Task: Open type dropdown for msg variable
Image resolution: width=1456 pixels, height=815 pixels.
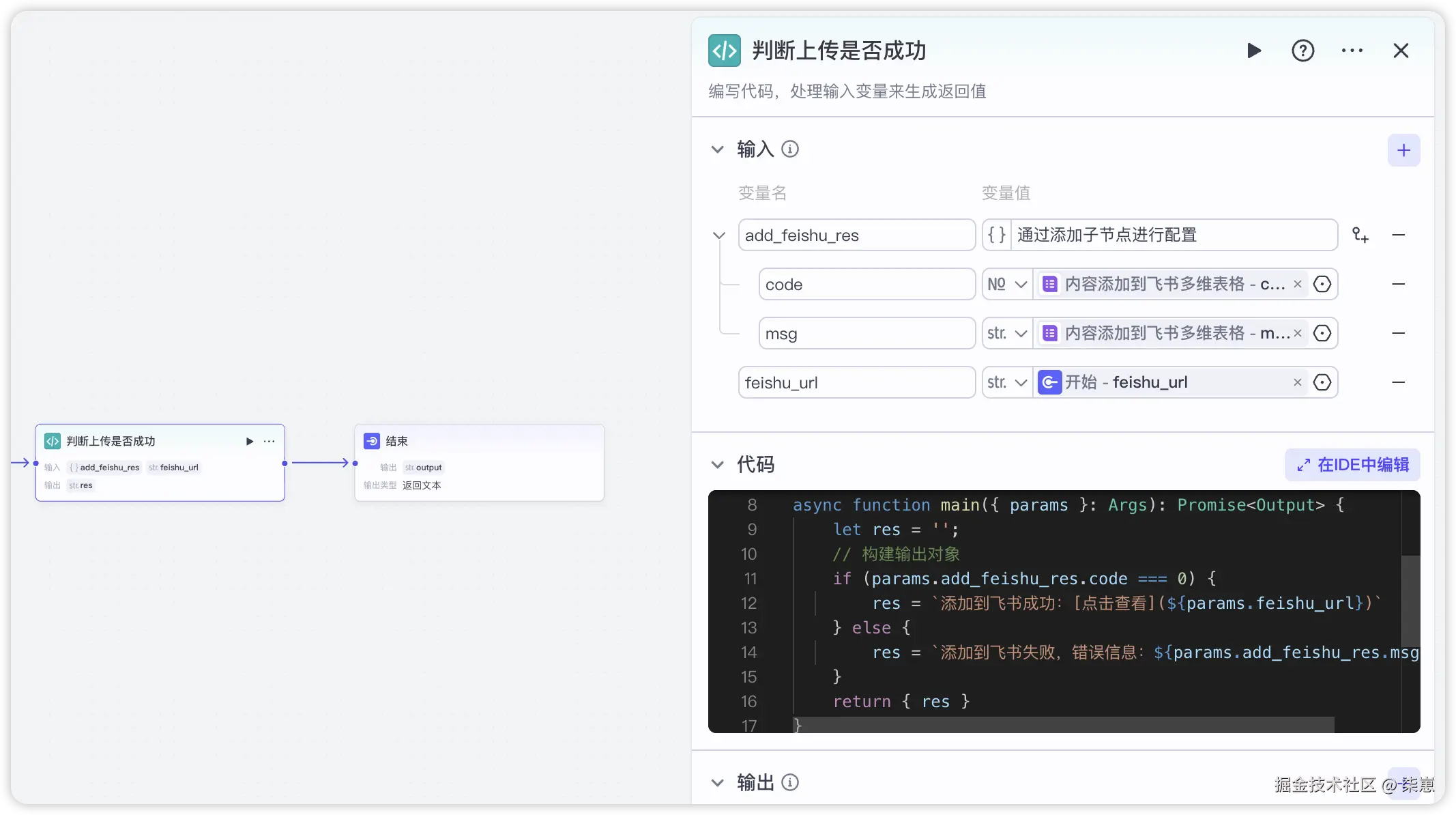Action: [x=1007, y=333]
